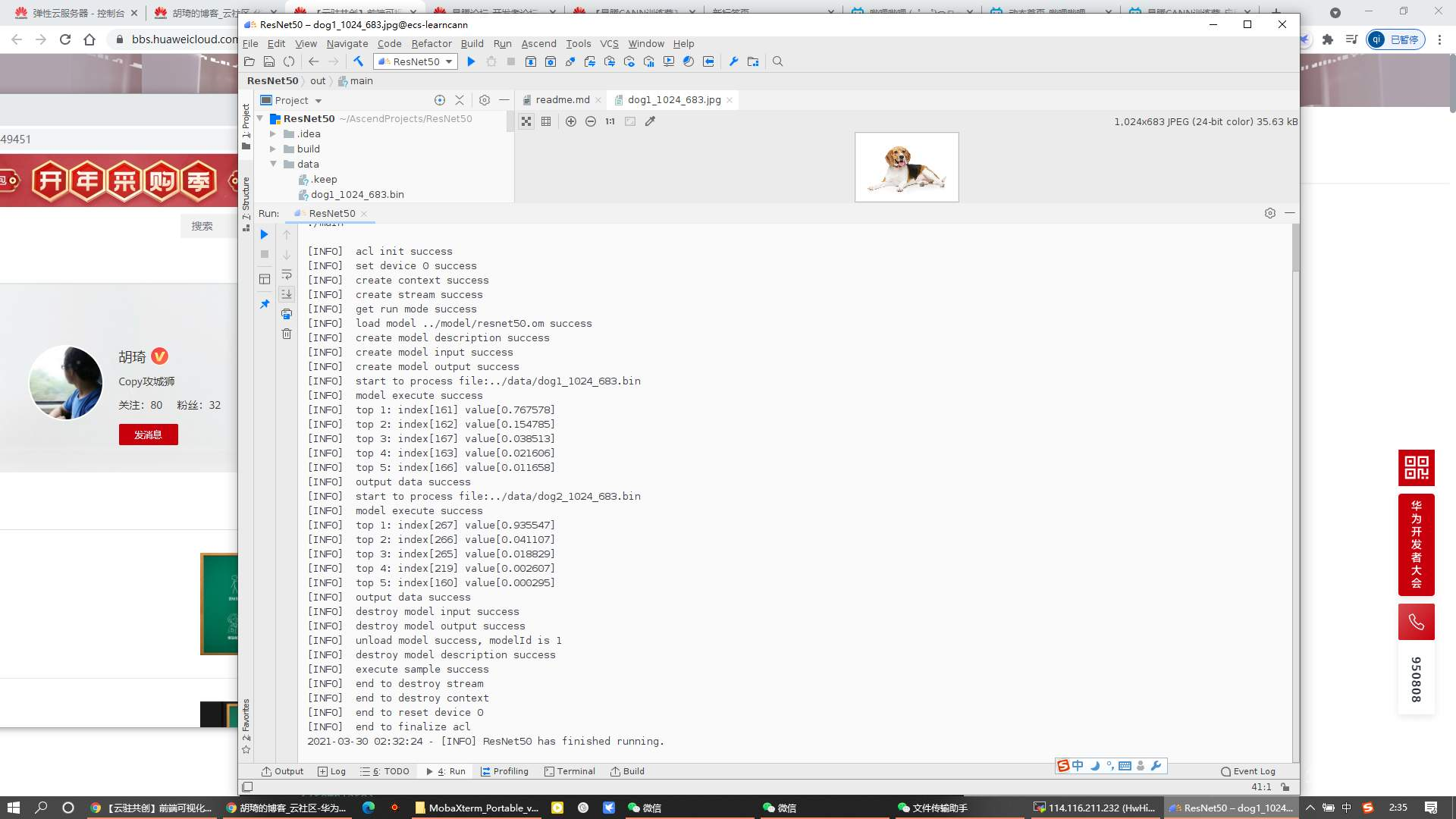Image resolution: width=1456 pixels, height=819 pixels.
Task: Open the Ascend menu
Action: pos(538,43)
